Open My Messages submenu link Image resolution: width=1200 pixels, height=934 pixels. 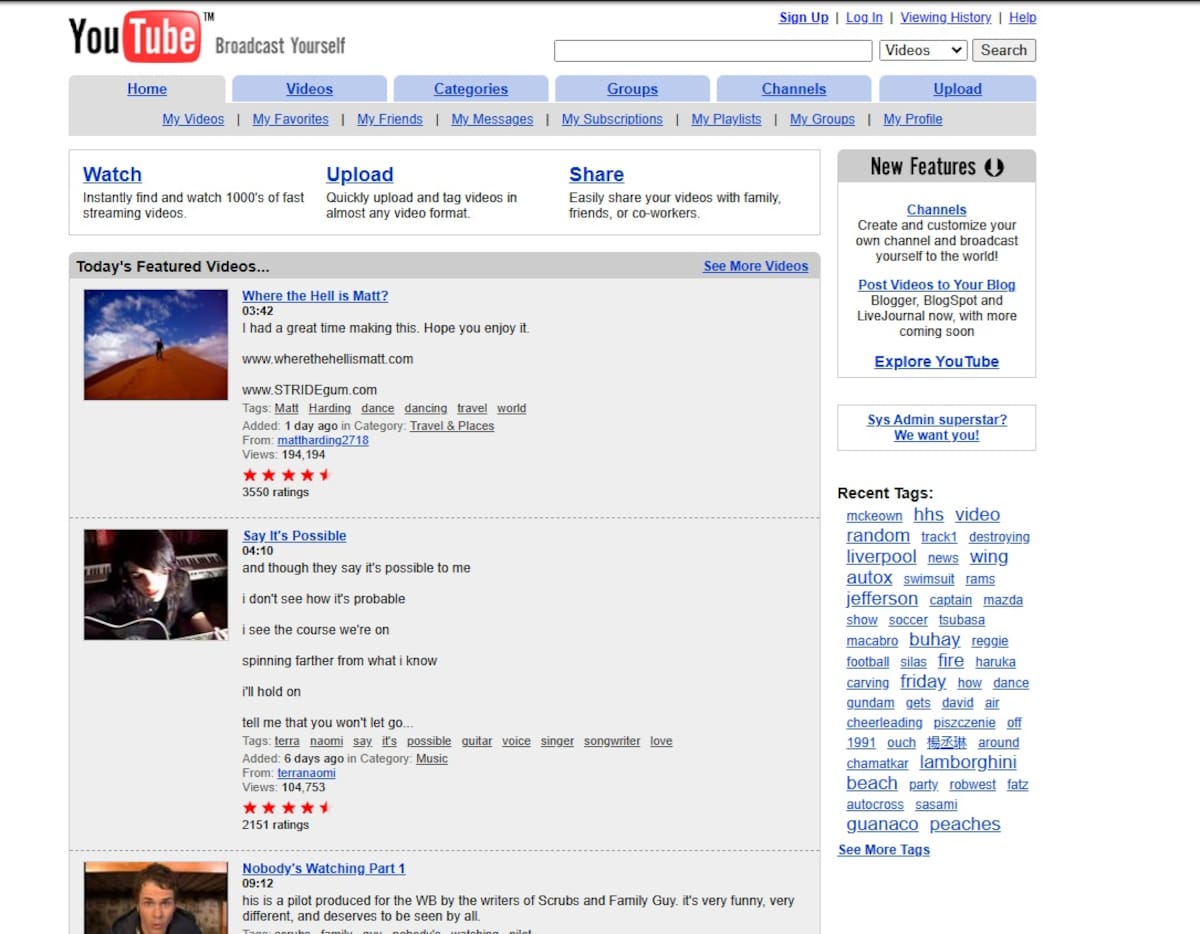pos(492,119)
